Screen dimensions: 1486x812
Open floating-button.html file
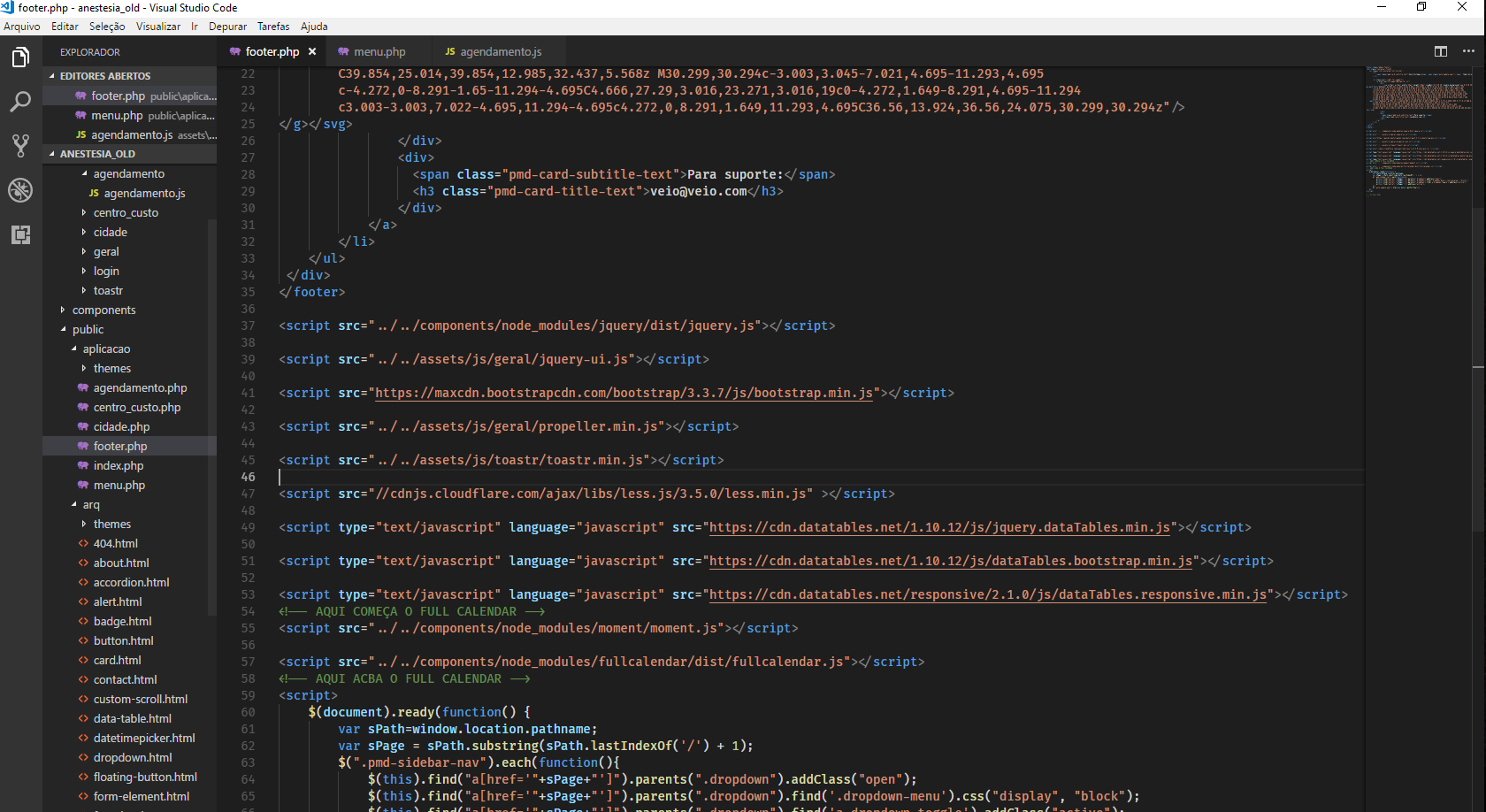pyautogui.click(x=129, y=778)
